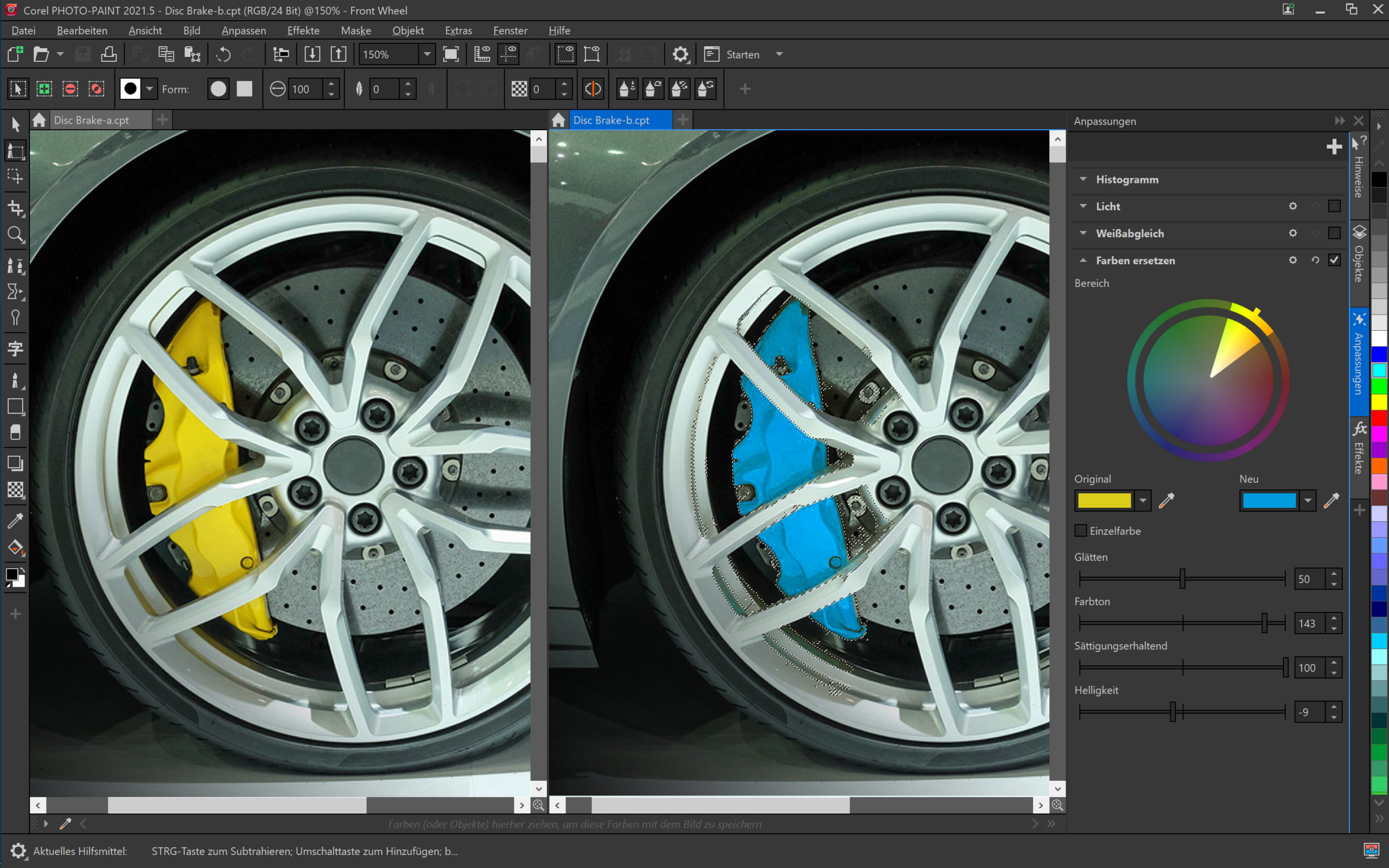
Task: Enable the Farben ersetzen adjustment checkbox
Action: (1336, 260)
